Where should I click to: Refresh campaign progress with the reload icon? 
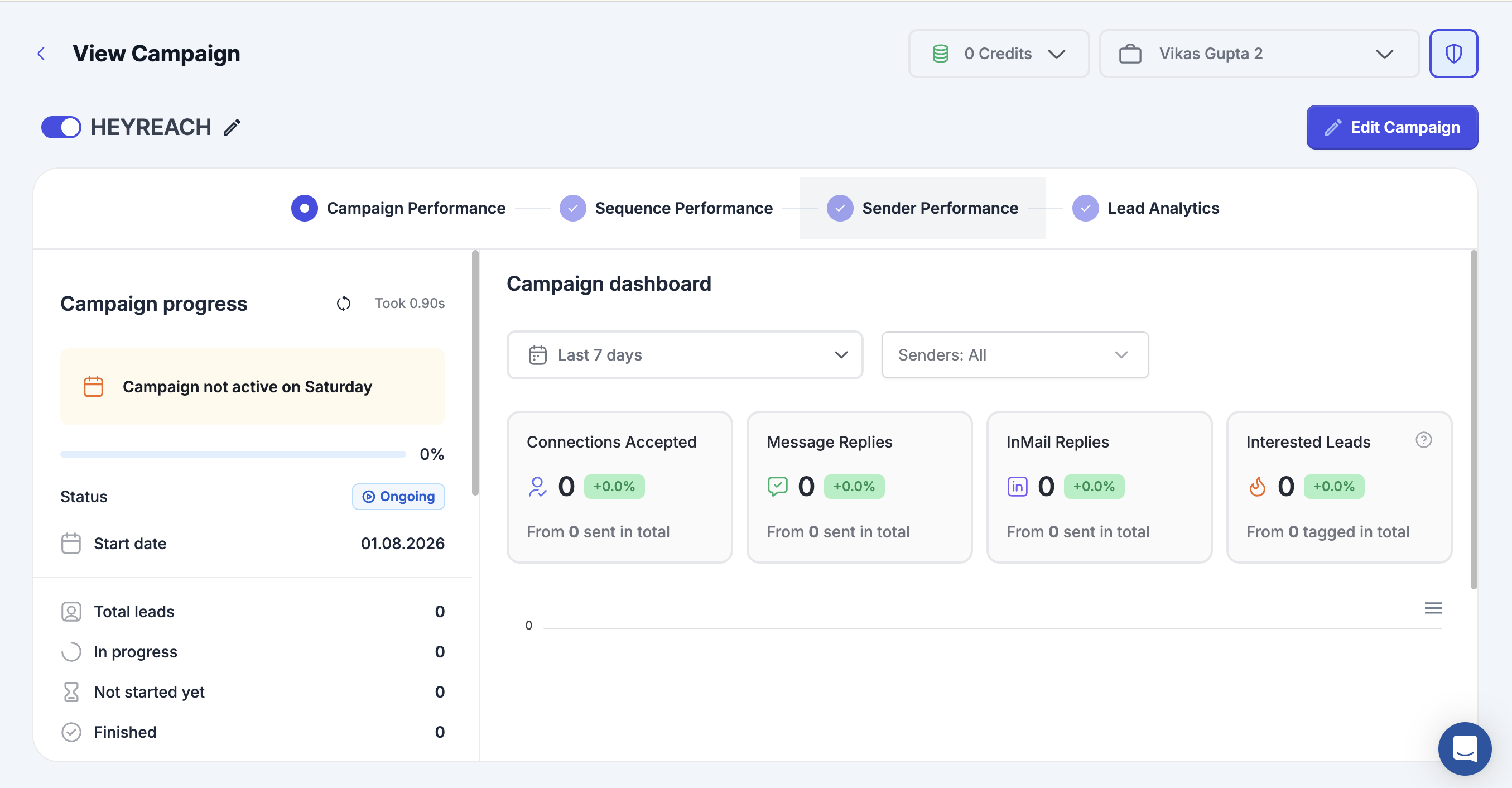[x=343, y=304]
